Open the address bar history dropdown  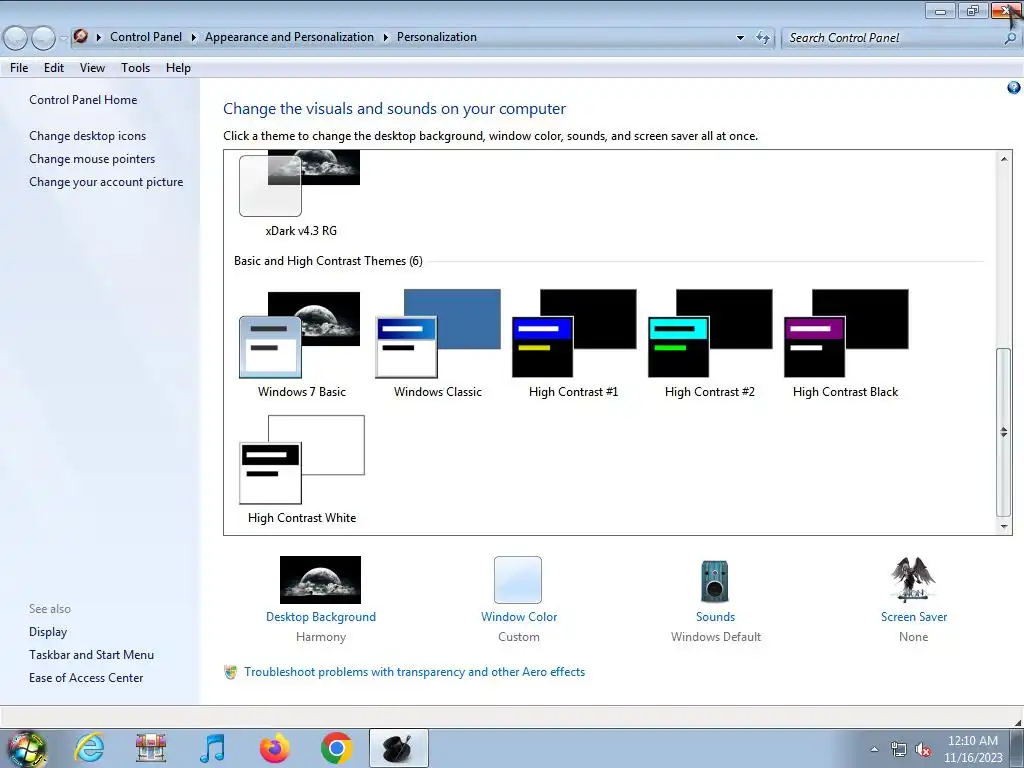tap(740, 38)
